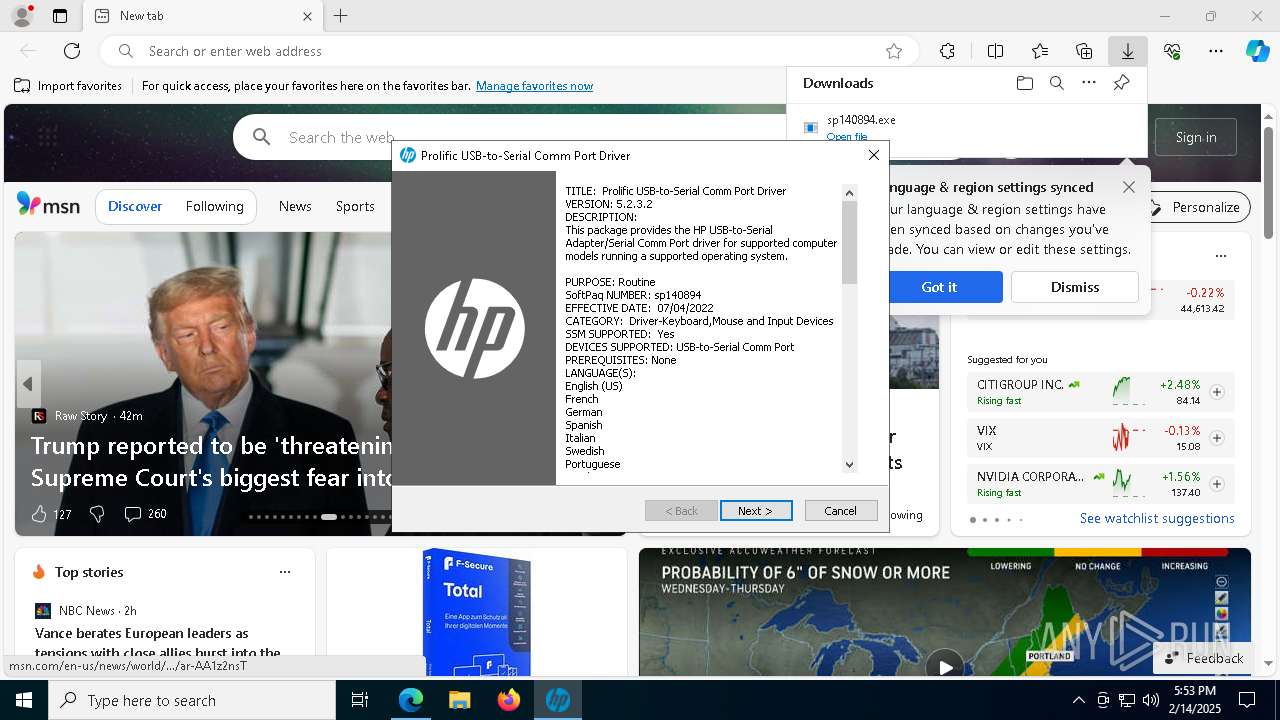Close the language settings synced popup
Screen dimensions: 1280x720
[x=1129, y=187]
